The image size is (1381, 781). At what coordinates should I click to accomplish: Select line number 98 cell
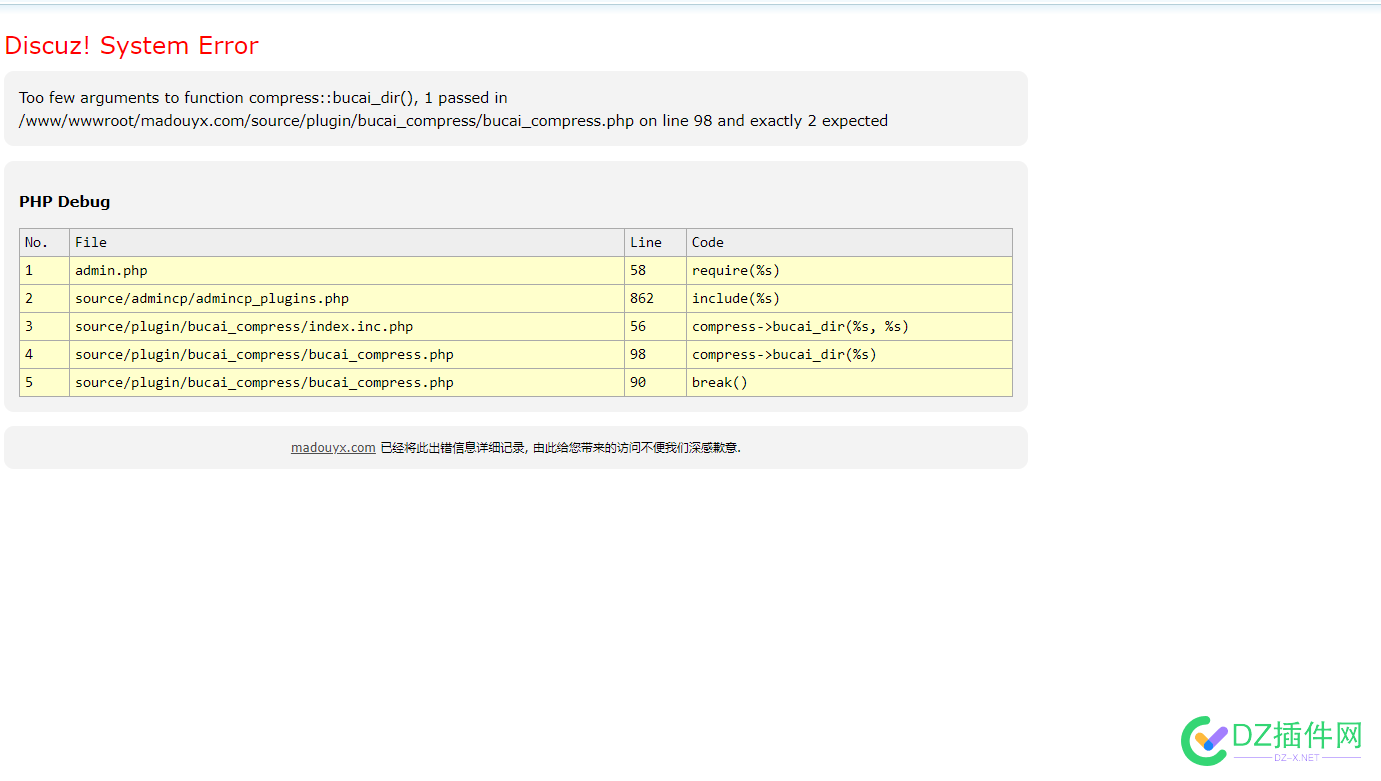(655, 354)
